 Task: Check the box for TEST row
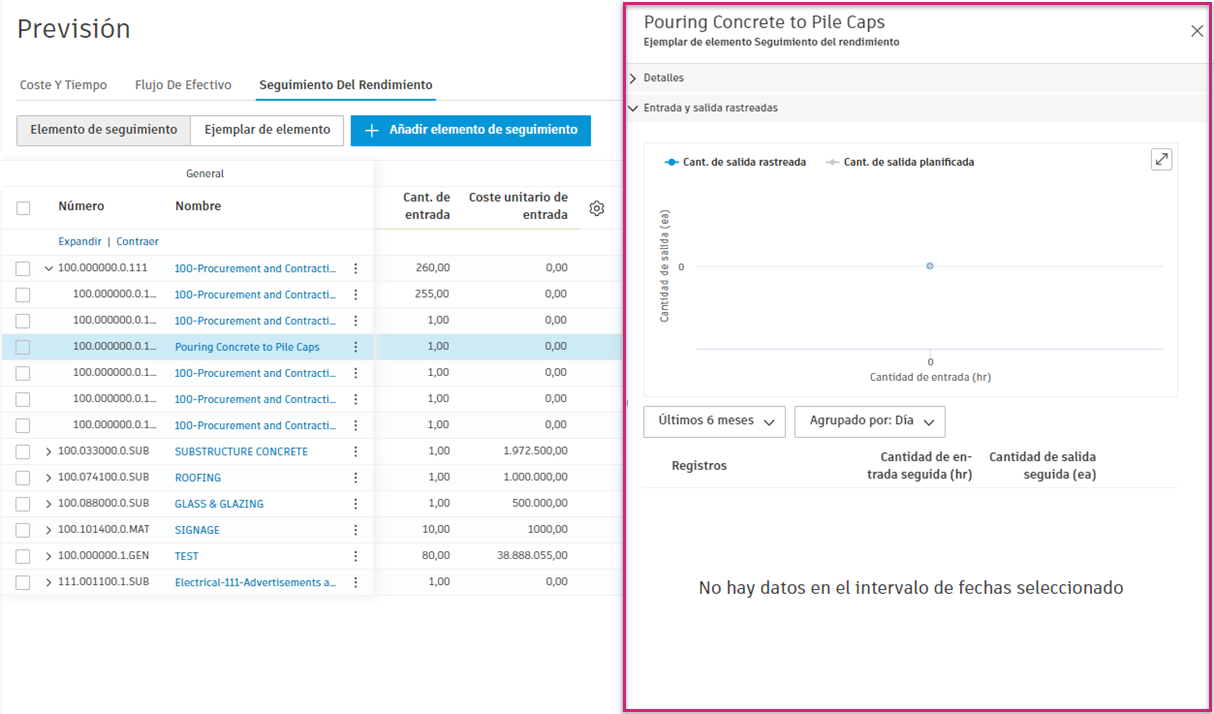23,555
